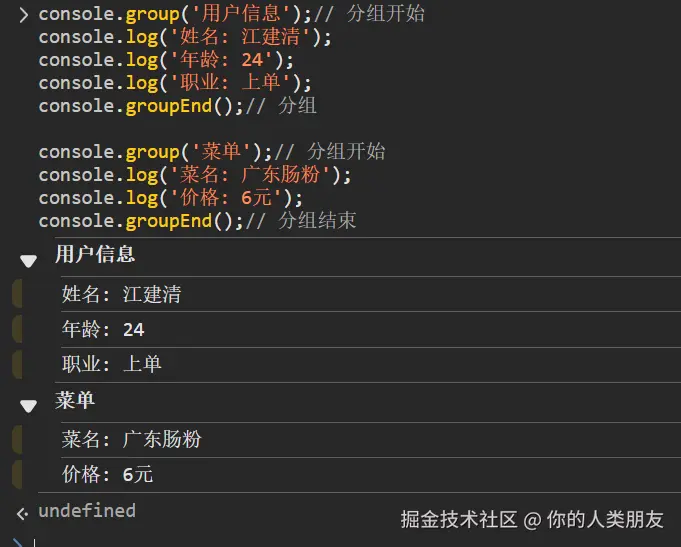681x547 pixels.
Task: Click the left marker beside 职业 row
Action: coord(17,364)
